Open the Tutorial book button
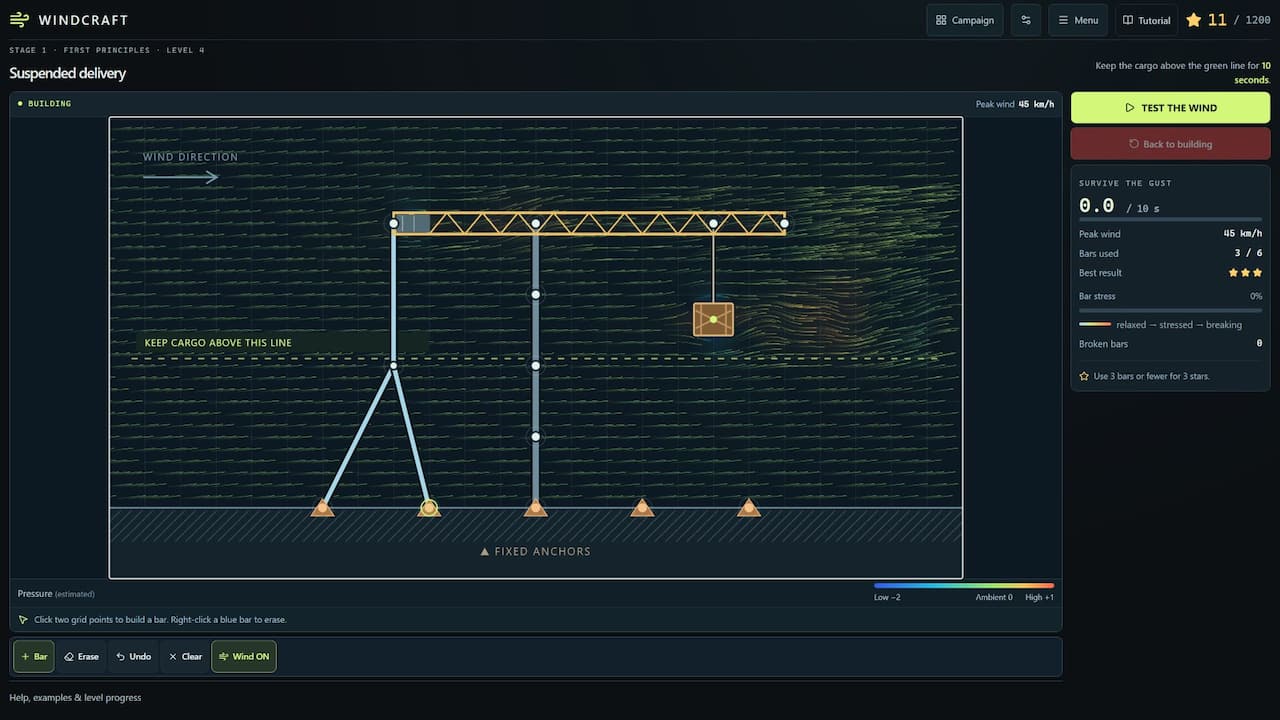The width and height of the screenshot is (1280, 720). pos(1146,20)
